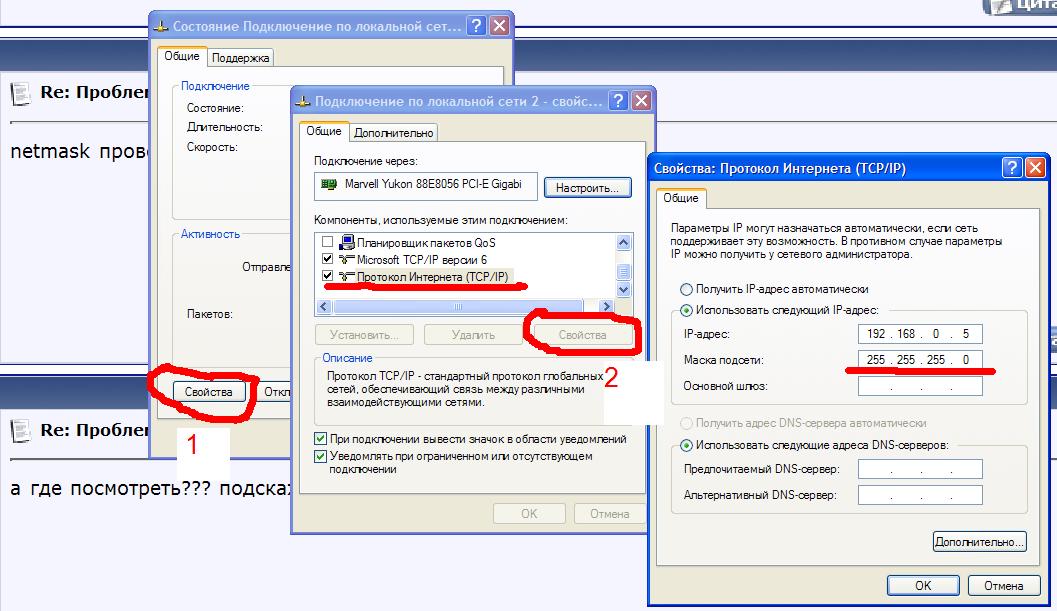
Task: Click horizontal scrollbar thumb in components list
Action: [458, 307]
